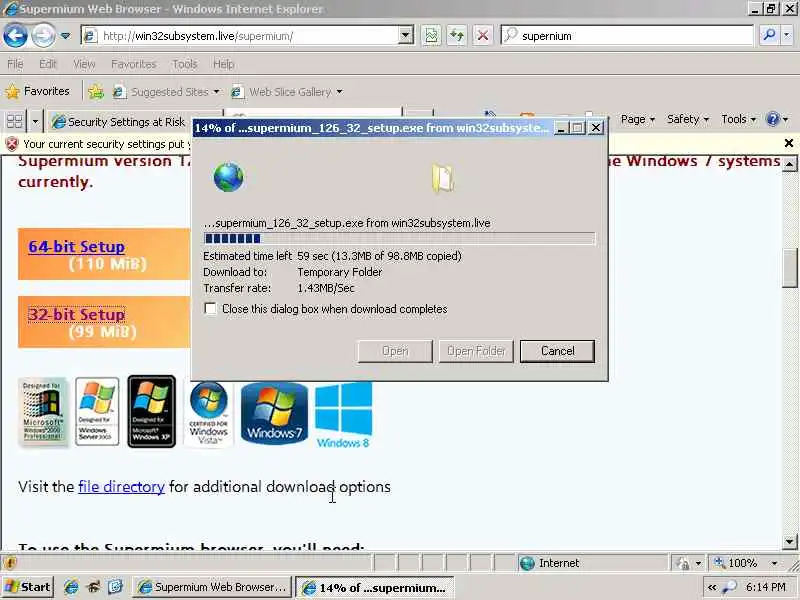Click the Protected Mode lock icon in status bar
Viewport: 800px width, 600px height.
[682, 563]
